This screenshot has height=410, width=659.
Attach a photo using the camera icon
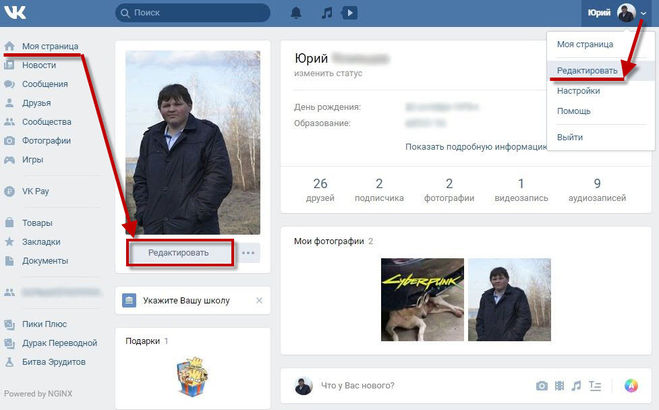[541, 386]
